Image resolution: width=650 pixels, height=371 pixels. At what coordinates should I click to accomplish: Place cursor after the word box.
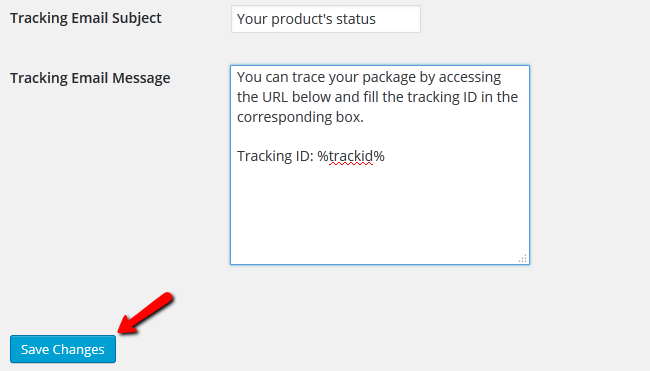[364, 118]
